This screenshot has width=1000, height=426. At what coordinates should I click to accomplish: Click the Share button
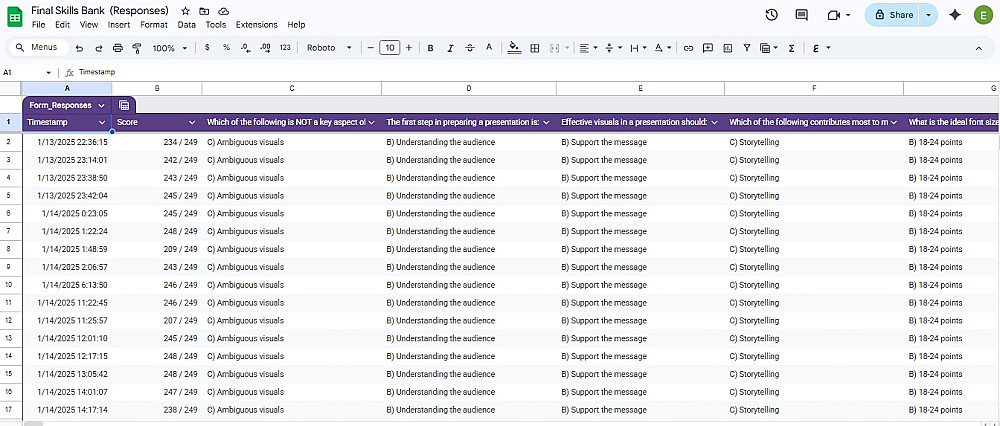tap(893, 15)
